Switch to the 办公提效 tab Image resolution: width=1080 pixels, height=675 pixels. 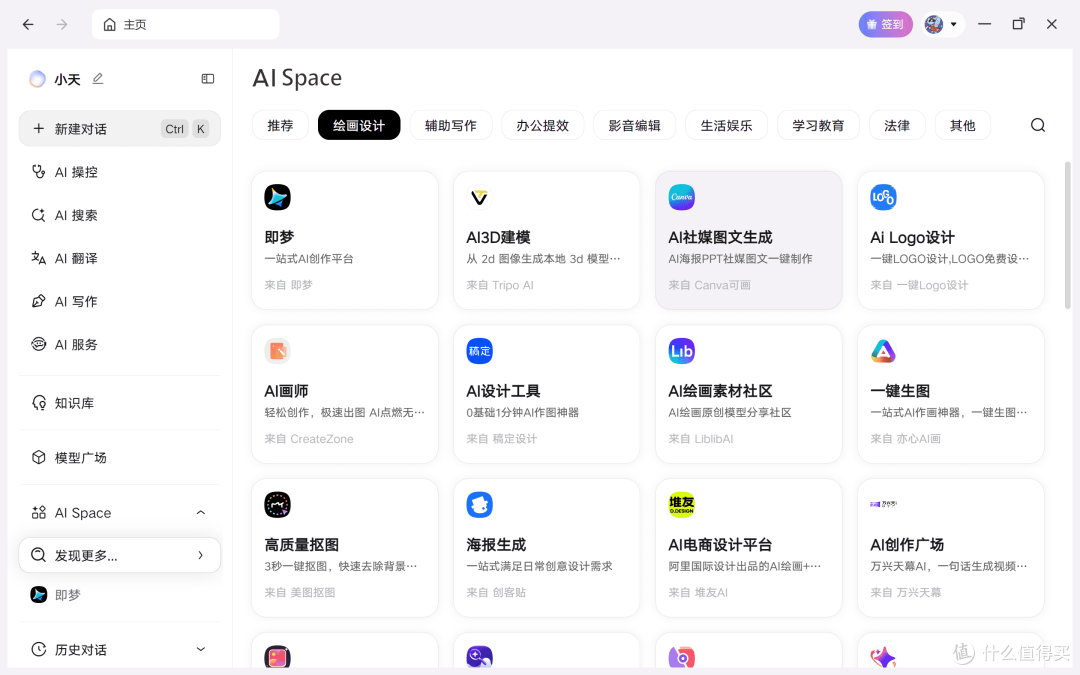543,125
